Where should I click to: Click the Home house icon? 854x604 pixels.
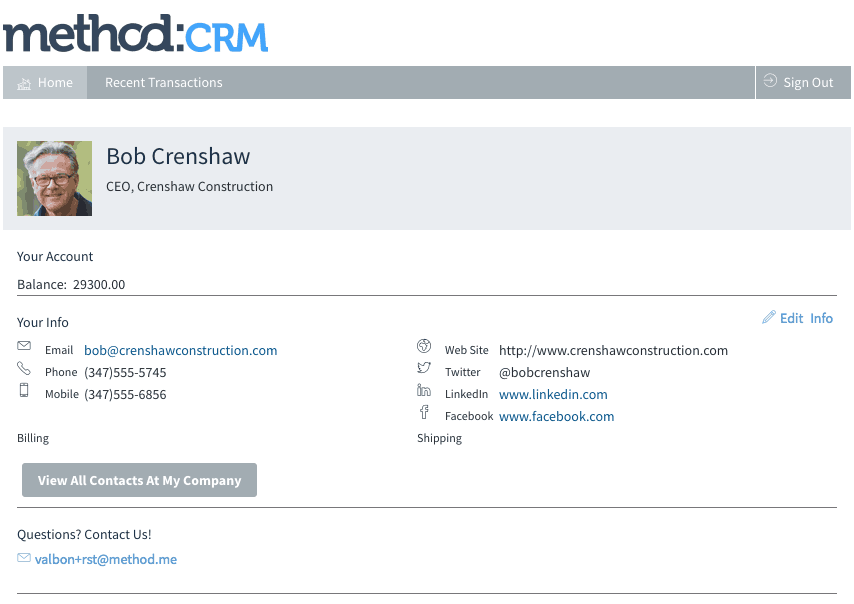pos(24,83)
